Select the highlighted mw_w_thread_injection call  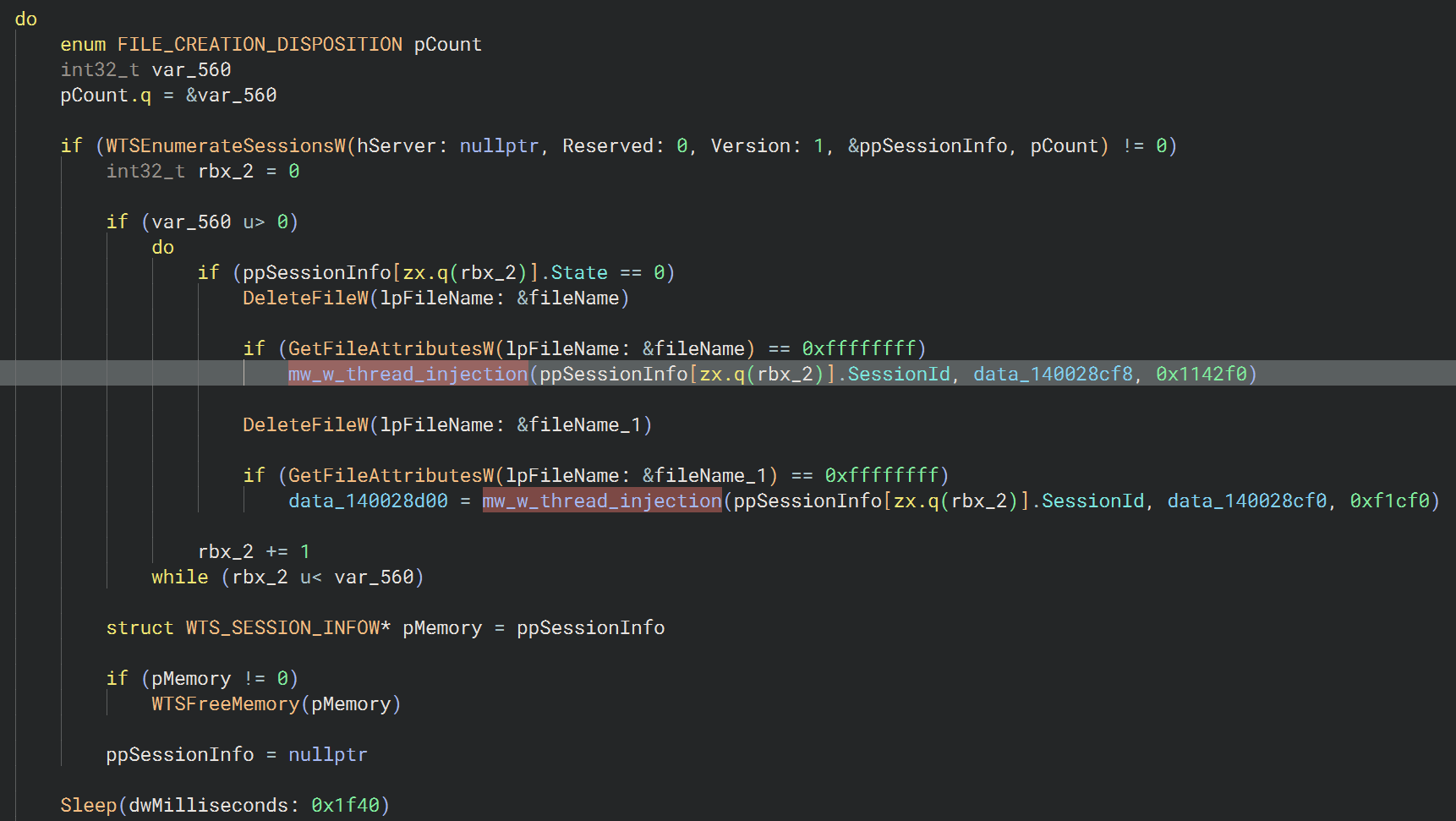[408, 374]
